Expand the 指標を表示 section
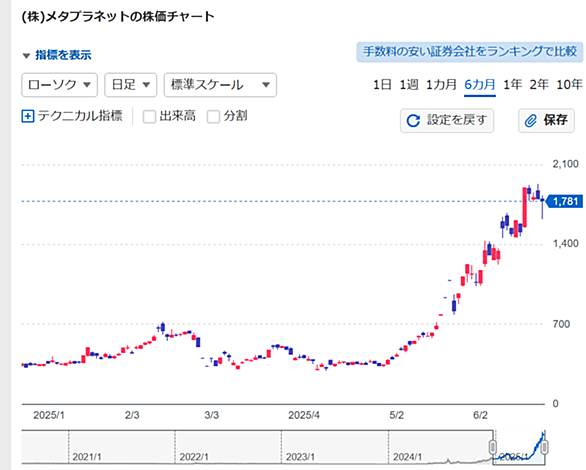 57,55
